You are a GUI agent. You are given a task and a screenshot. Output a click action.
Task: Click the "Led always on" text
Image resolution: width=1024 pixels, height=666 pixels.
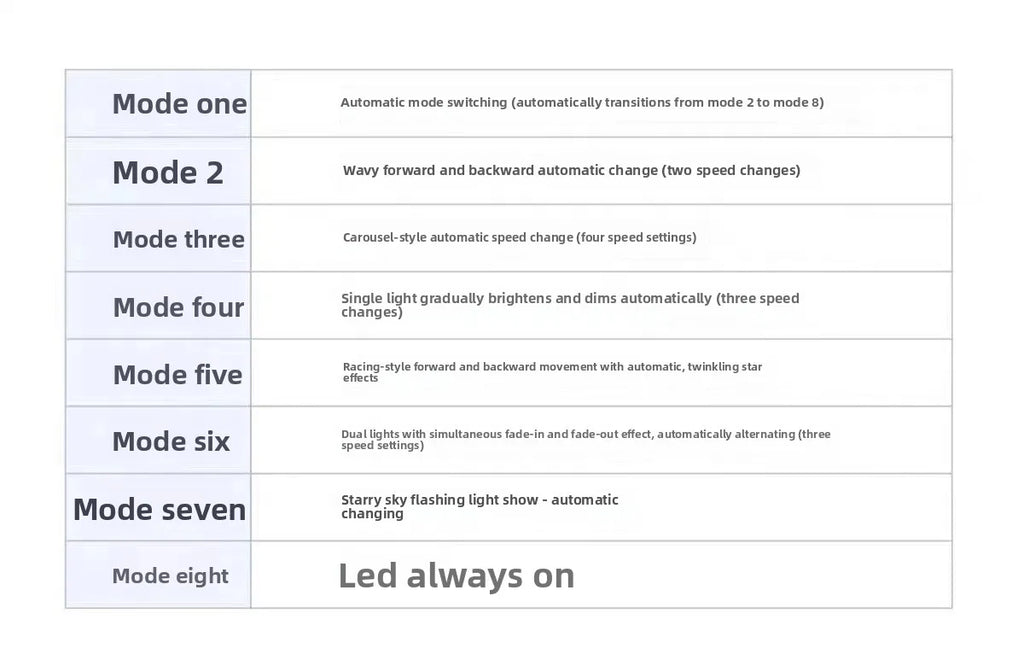[x=456, y=575]
